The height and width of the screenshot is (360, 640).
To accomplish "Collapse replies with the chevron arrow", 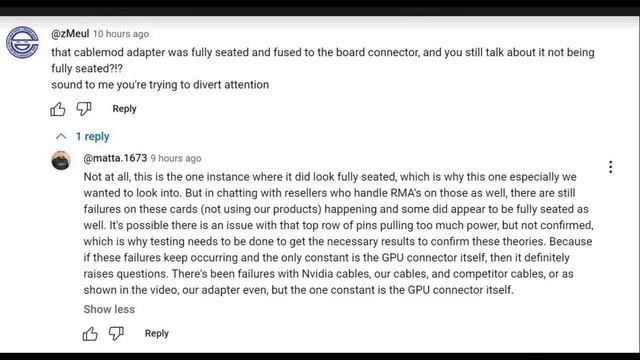I will click(61, 136).
